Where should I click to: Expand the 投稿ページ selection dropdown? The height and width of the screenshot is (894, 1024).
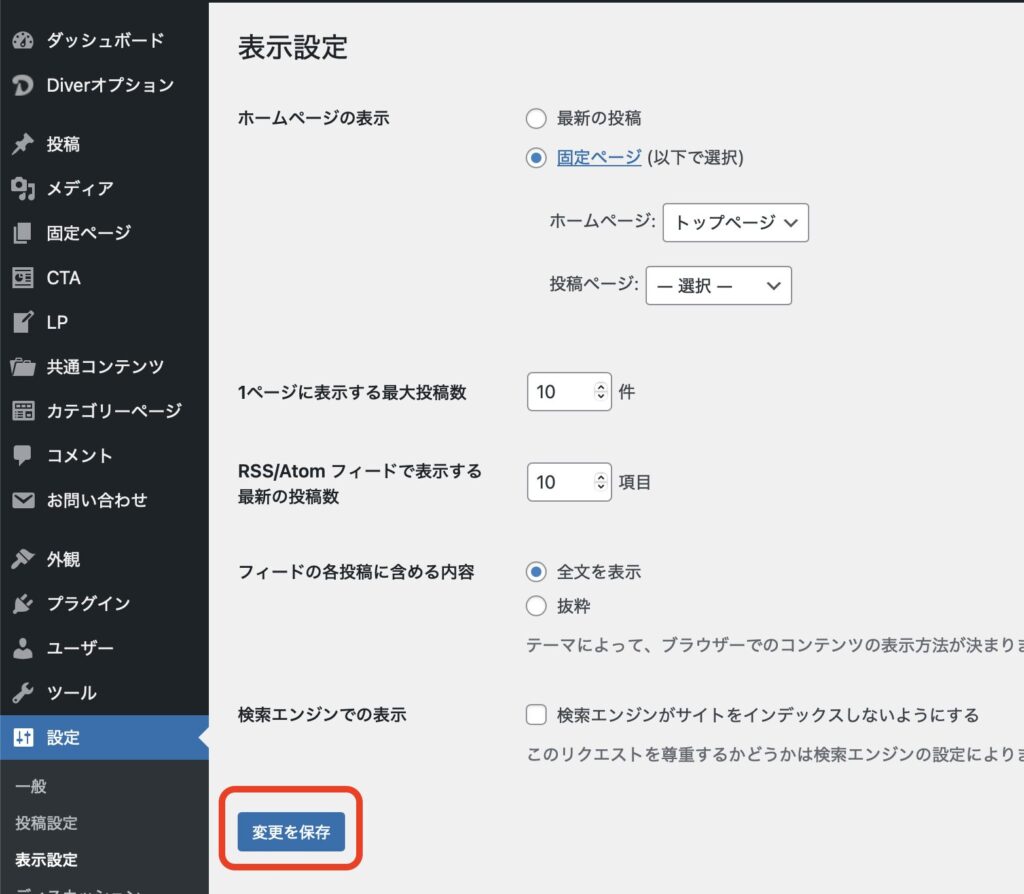pos(718,286)
